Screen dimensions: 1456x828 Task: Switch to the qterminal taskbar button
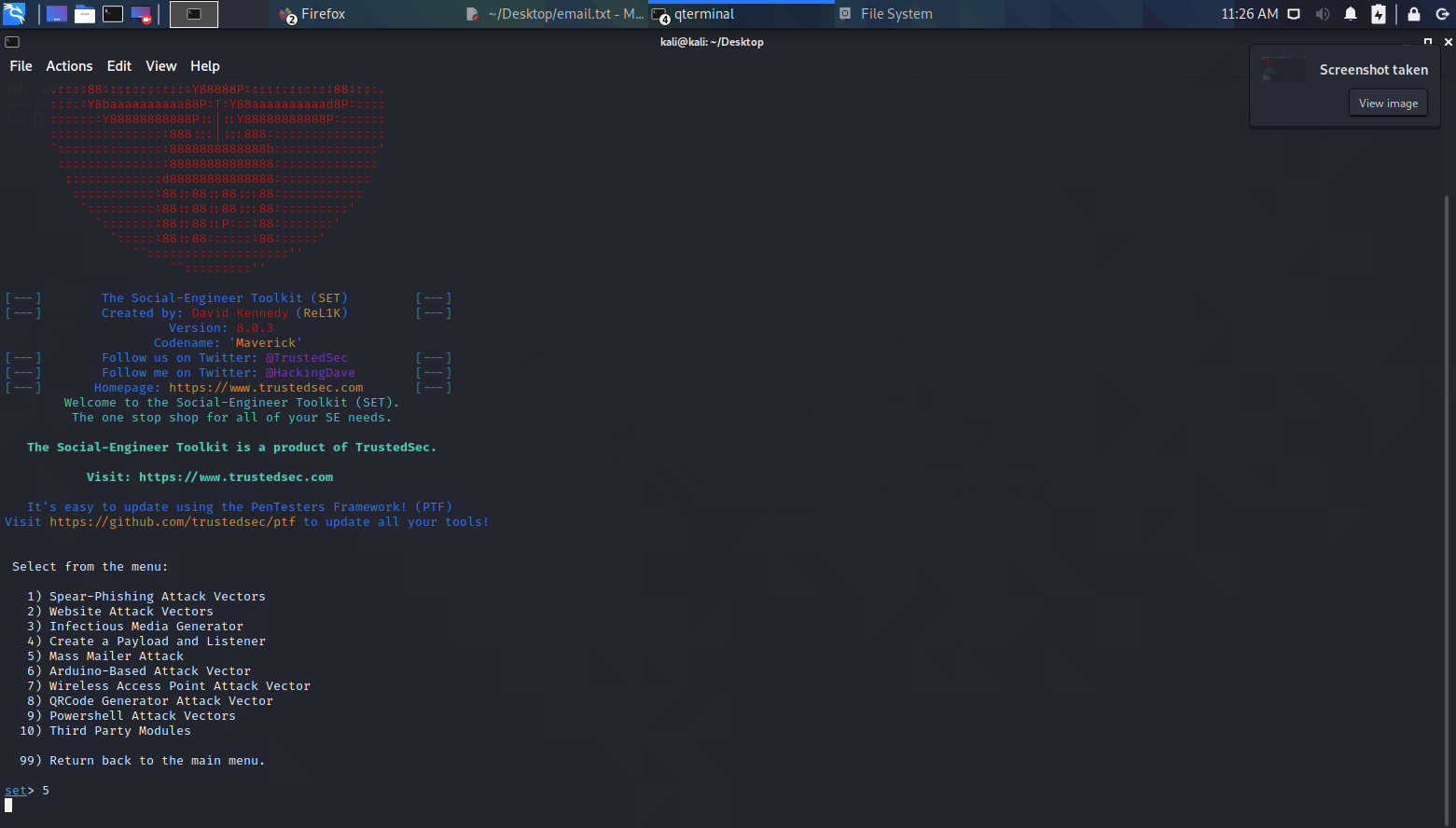click(742, 14)
